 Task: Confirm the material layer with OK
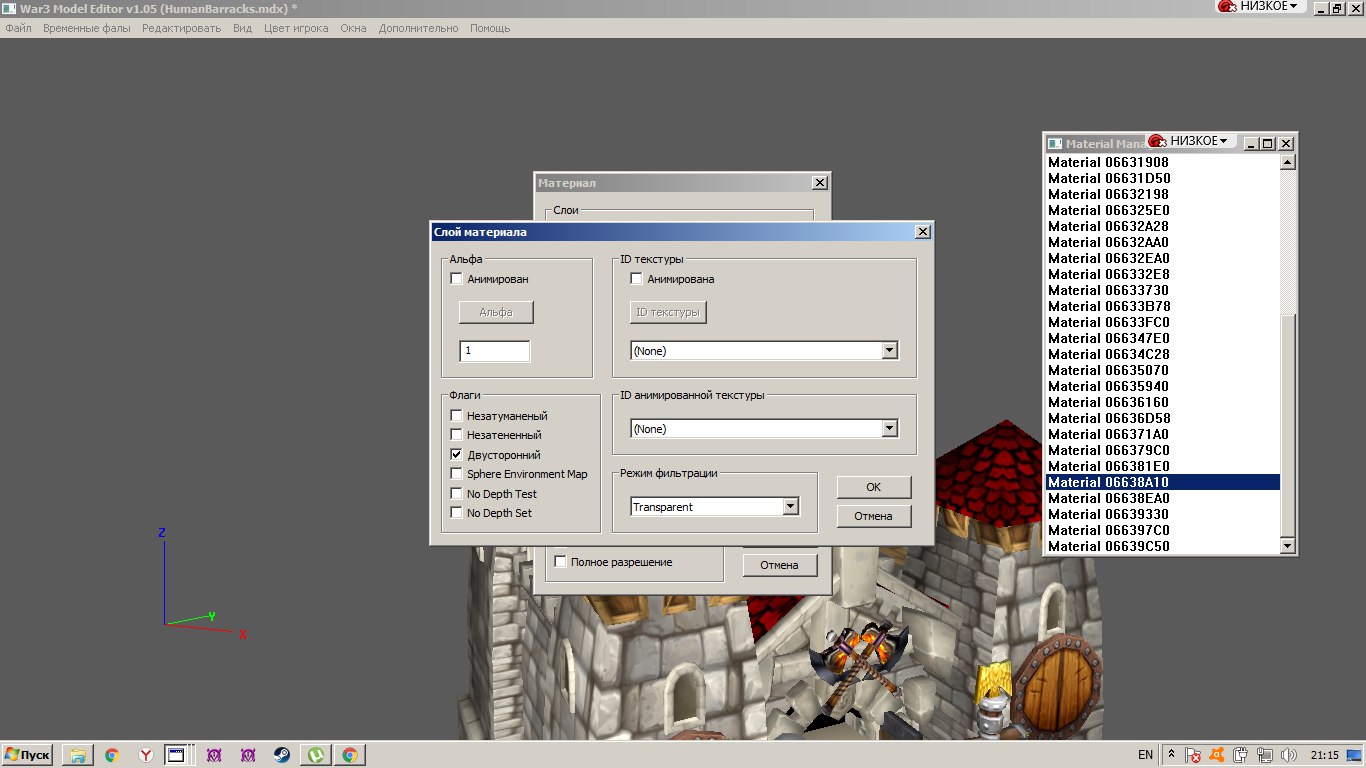click(874, 487)
